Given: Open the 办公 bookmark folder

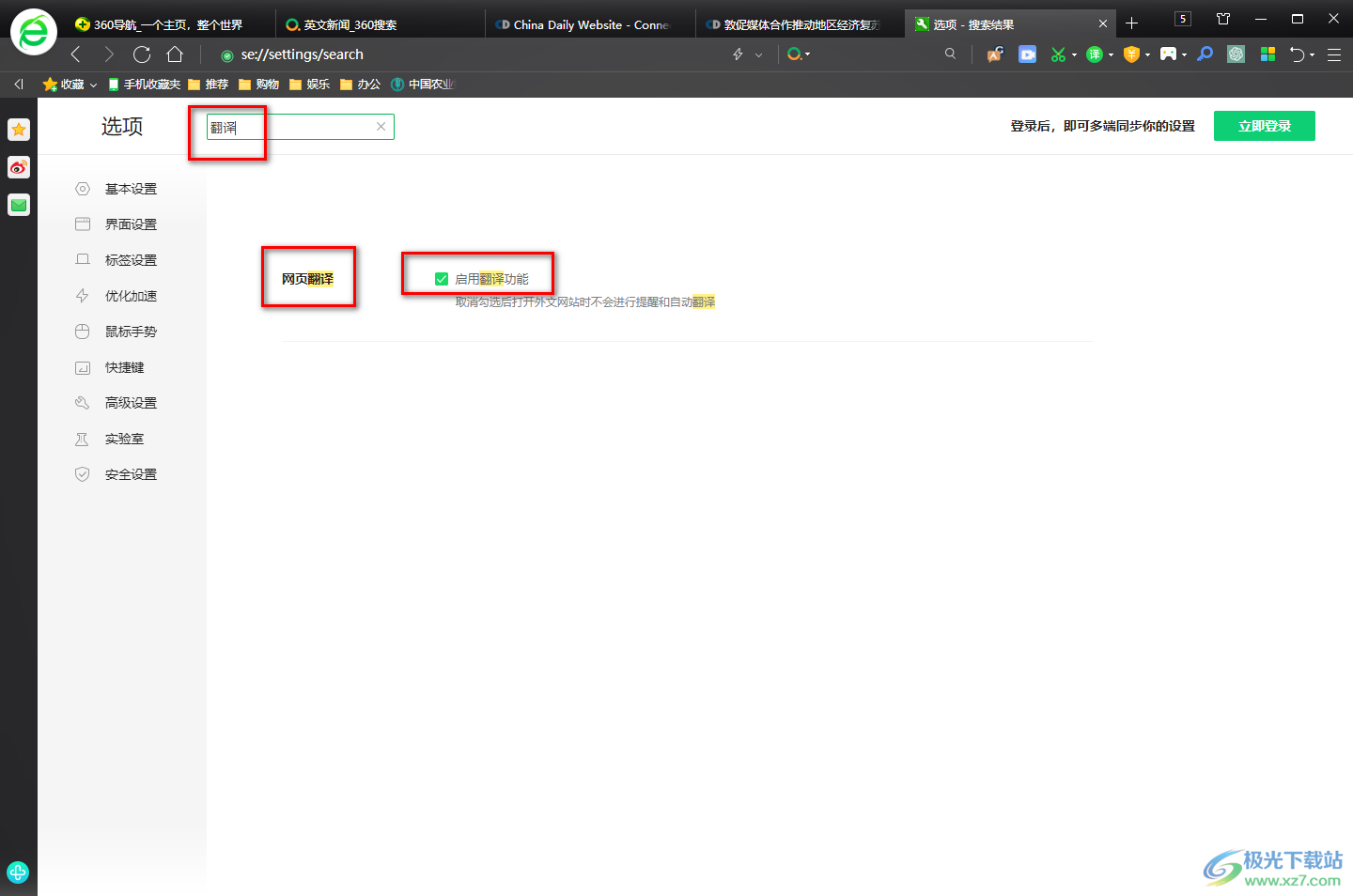Looking at the screenshot, I should (361, 85).
